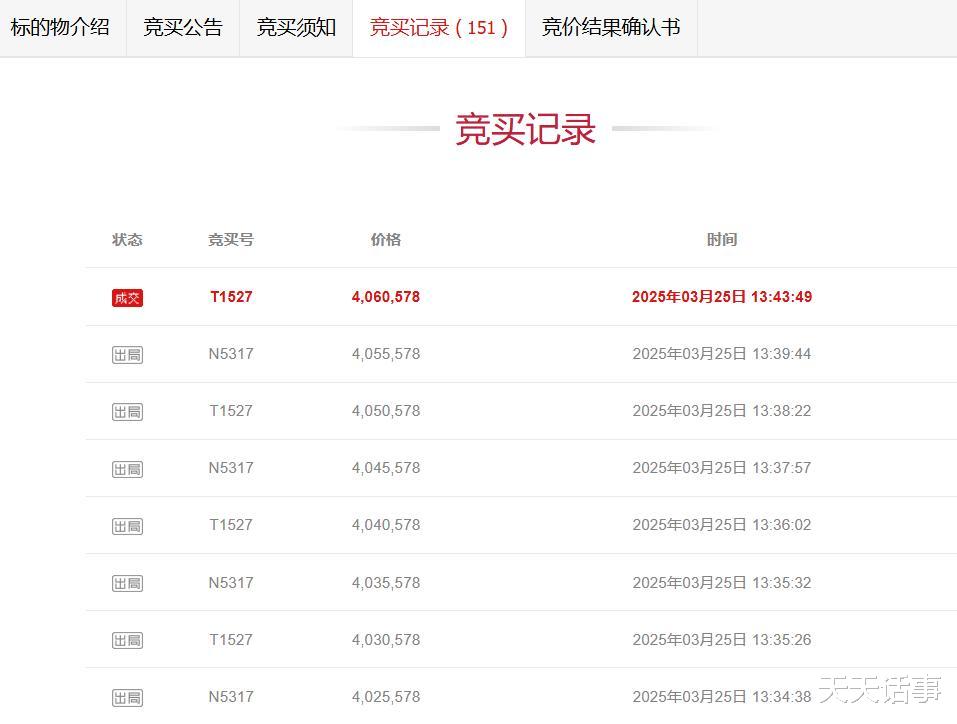Select the price 4,035,578
957x724 pixels.
pos(386,583)
